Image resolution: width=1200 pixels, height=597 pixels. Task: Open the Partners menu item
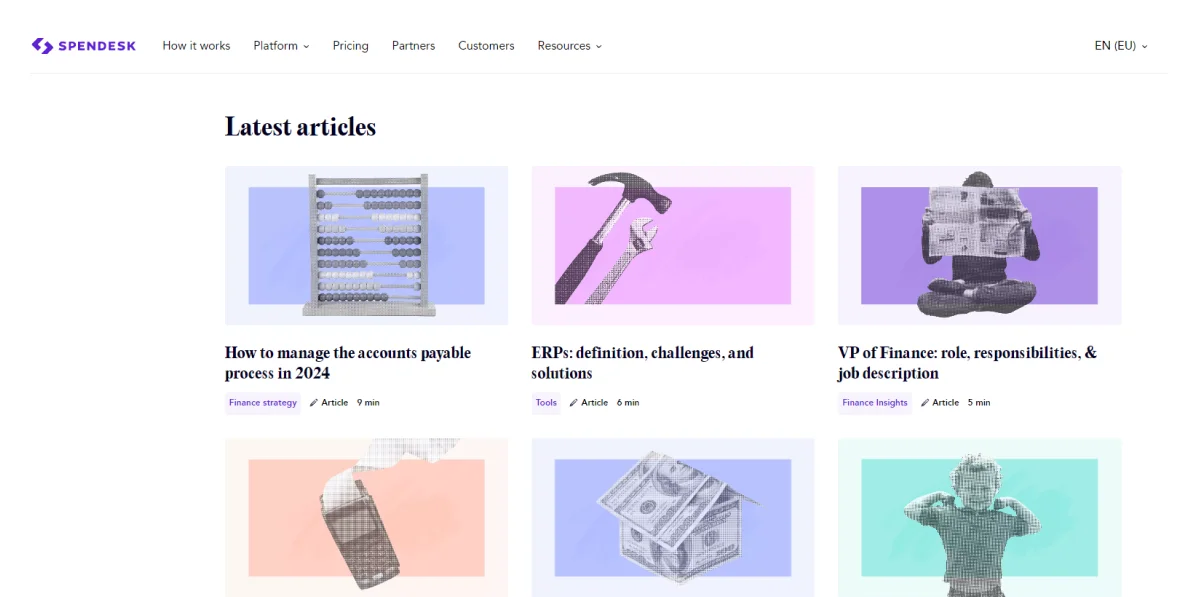click(x=413, y=46)
